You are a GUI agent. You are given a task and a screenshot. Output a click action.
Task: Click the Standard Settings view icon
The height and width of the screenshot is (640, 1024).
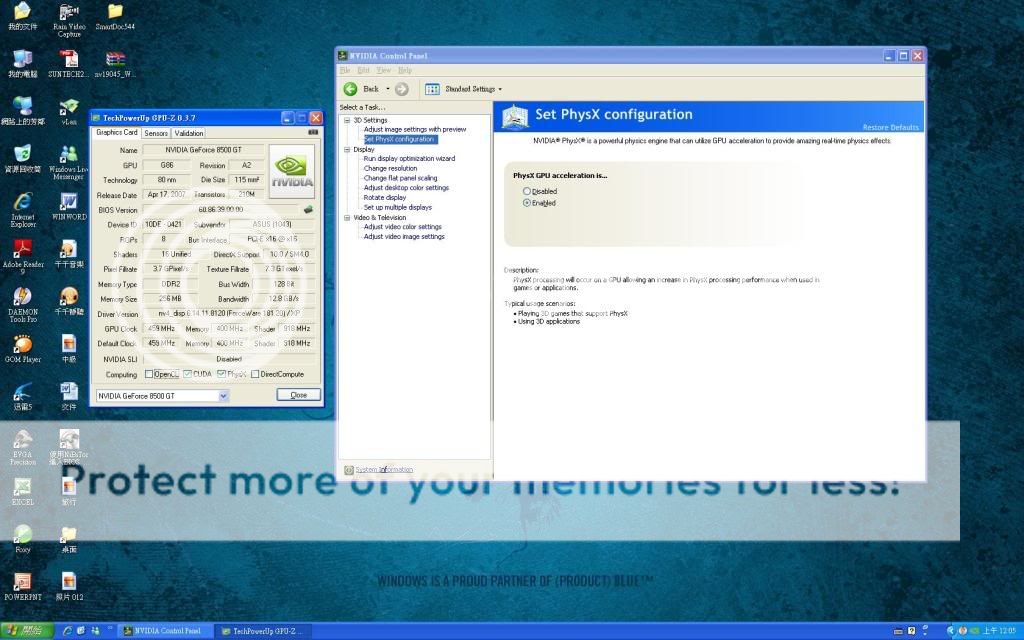pos(432,89)
